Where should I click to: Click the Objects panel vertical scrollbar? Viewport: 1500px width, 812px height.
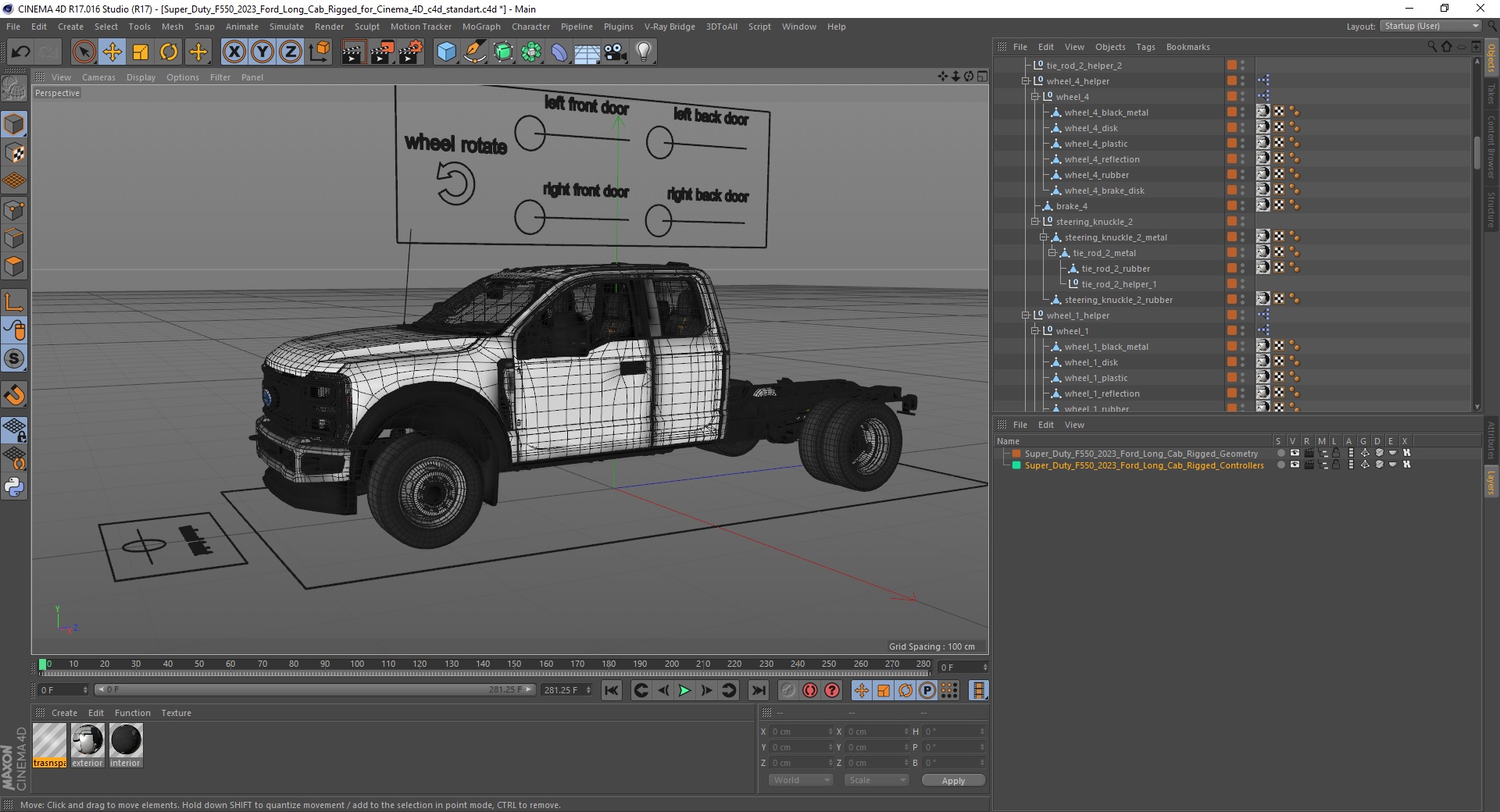[x=1477, y=152]
